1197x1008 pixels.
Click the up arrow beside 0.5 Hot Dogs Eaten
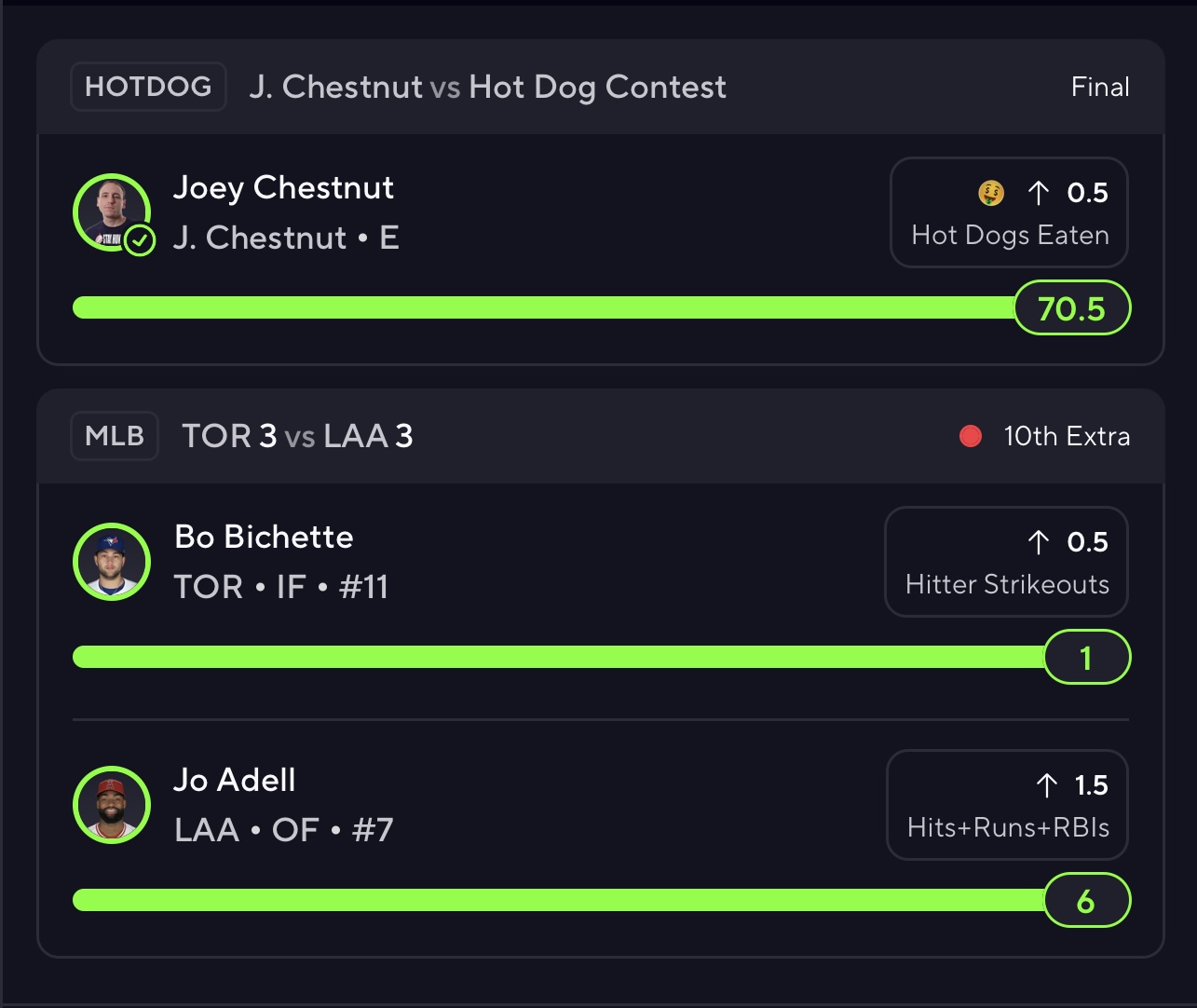(1038, 193)
